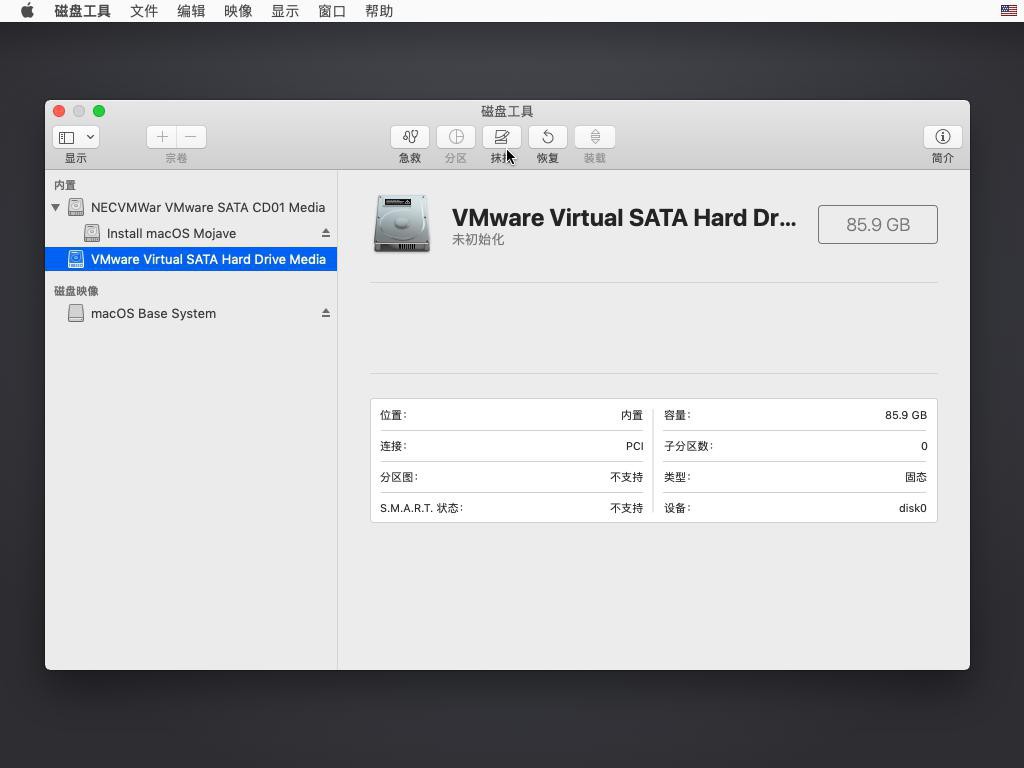Eject the macOS Base System image
This screenshot has width=1024, height=768.
pos(325,313)
